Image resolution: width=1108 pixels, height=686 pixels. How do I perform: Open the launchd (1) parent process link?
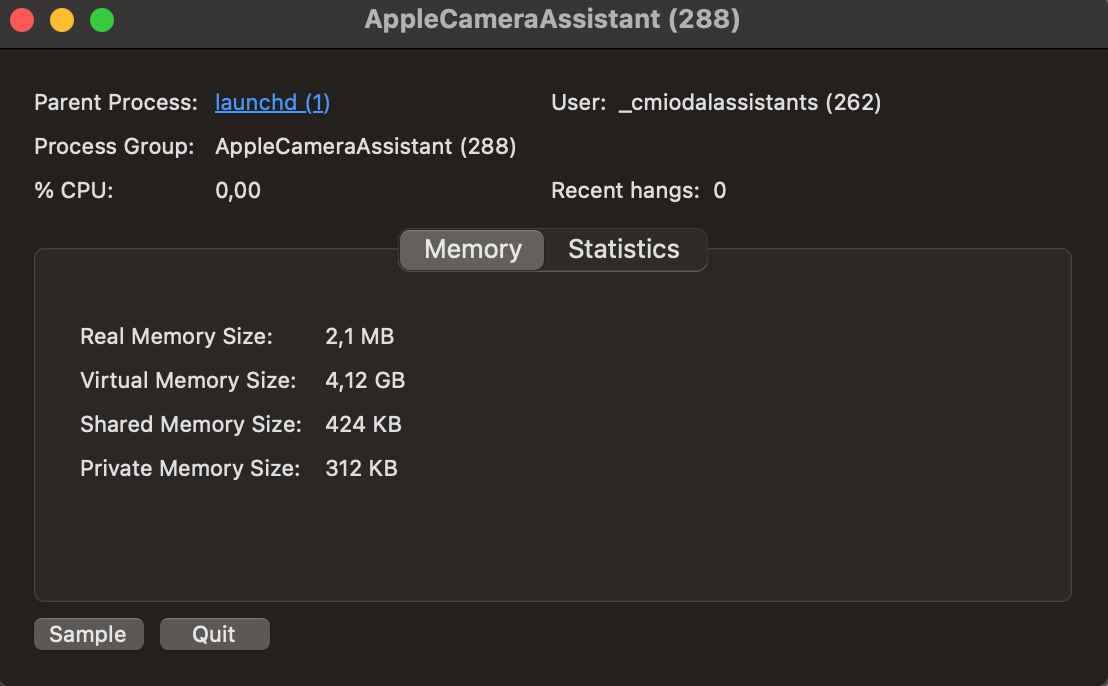click(272, 103)
